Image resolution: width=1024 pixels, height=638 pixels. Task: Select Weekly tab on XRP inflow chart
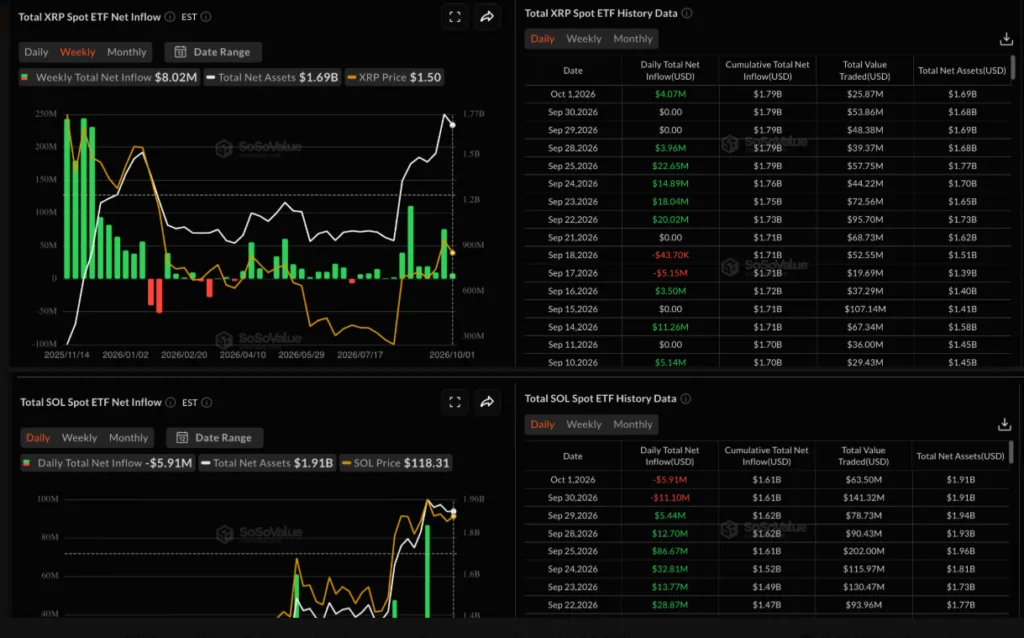point(78,52)
